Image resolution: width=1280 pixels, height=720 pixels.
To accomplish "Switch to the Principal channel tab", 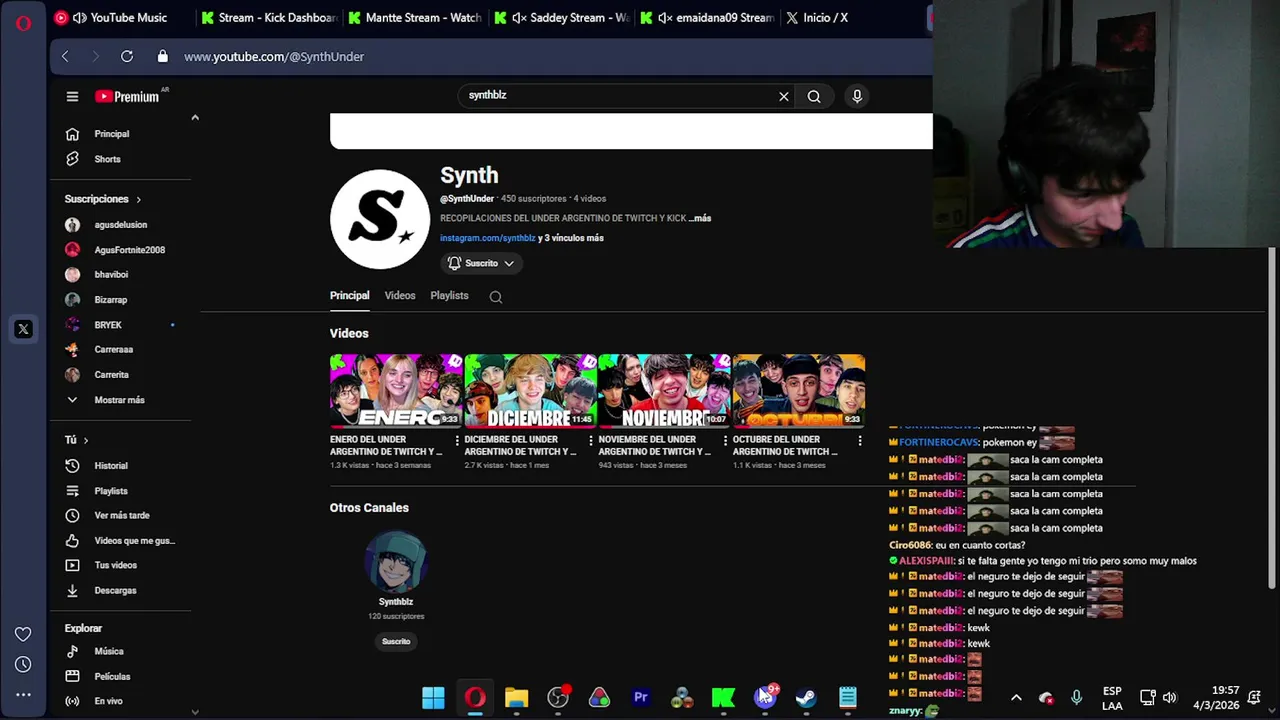I will pyautogui.click(x=349, y=296).
